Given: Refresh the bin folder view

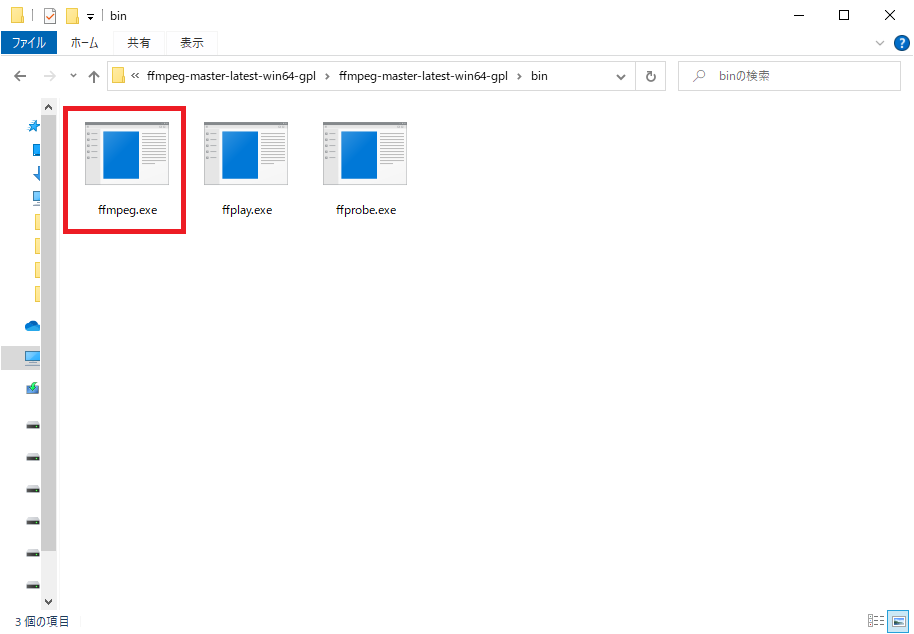Looking at the screenshot, I should [x=651, y=76].
